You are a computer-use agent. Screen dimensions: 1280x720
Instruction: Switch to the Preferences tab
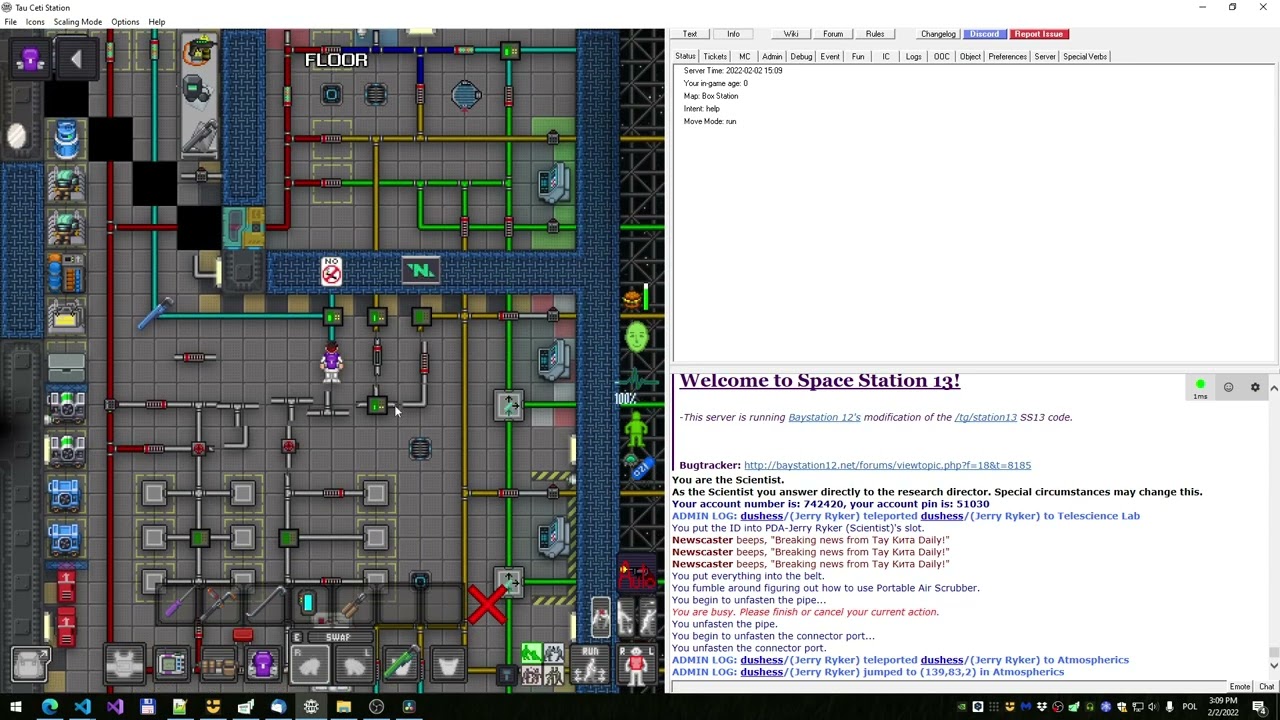1007,57
